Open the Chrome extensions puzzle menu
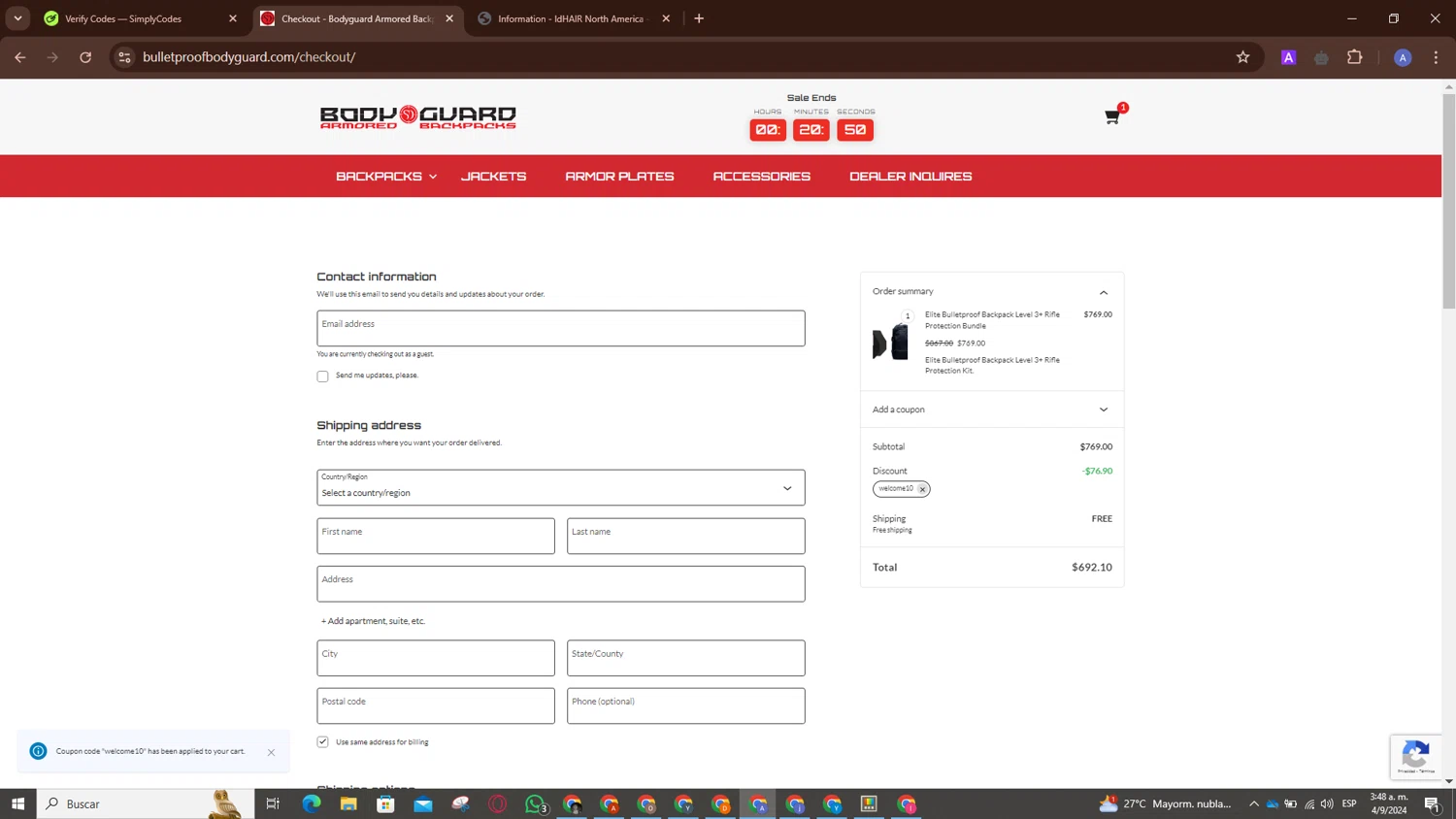The width and height of the screenshot is (1456, 819). tap(1355, 57)
